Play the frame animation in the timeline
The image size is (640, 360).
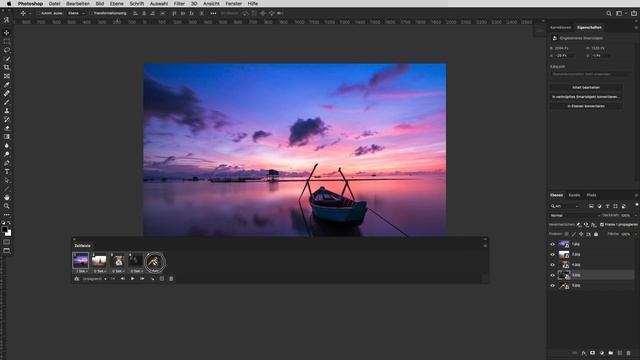click(x=133, y=279)
